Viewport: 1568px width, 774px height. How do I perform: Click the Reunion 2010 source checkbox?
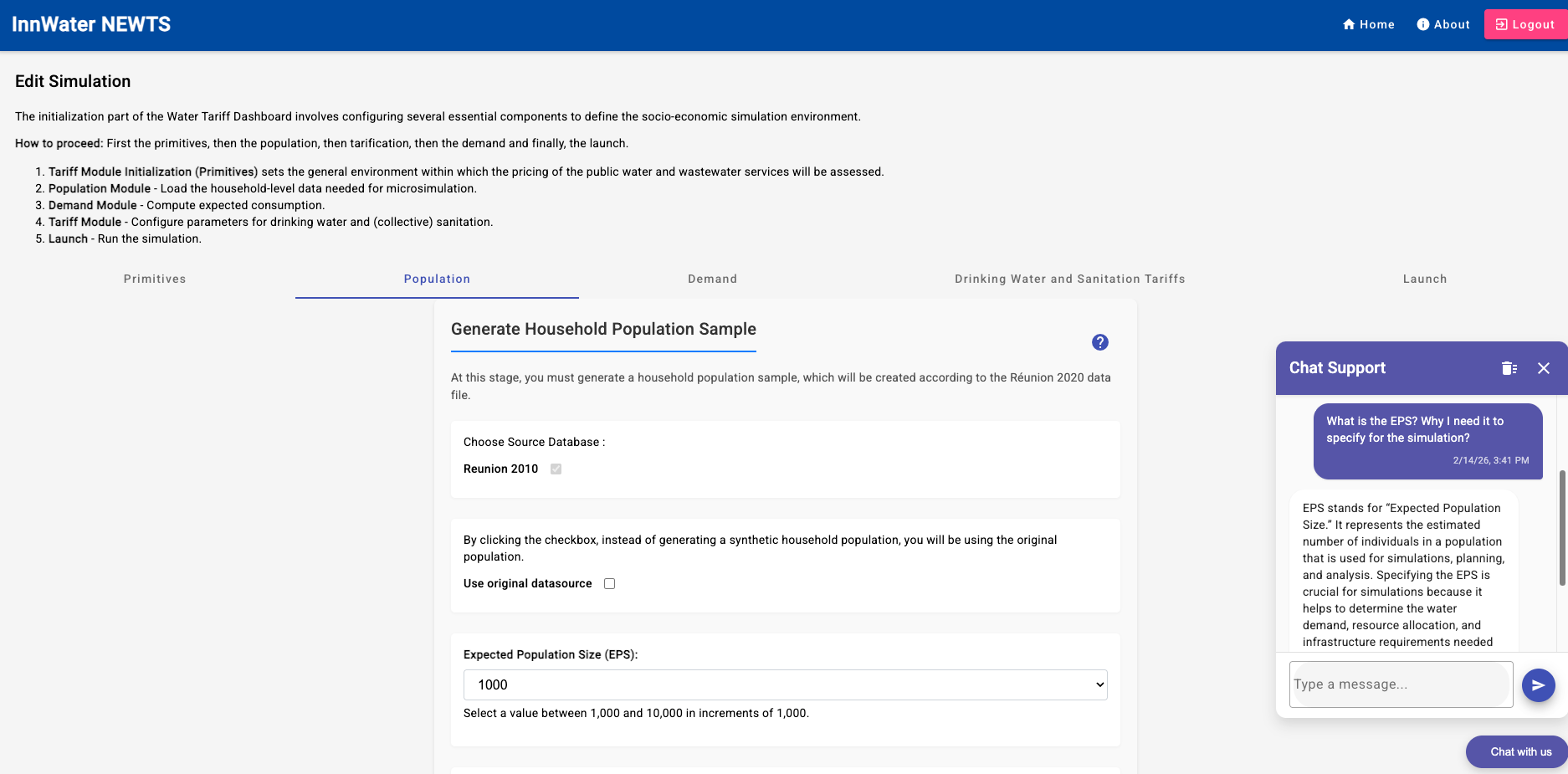pyautogui.click(x=556, y=469)
